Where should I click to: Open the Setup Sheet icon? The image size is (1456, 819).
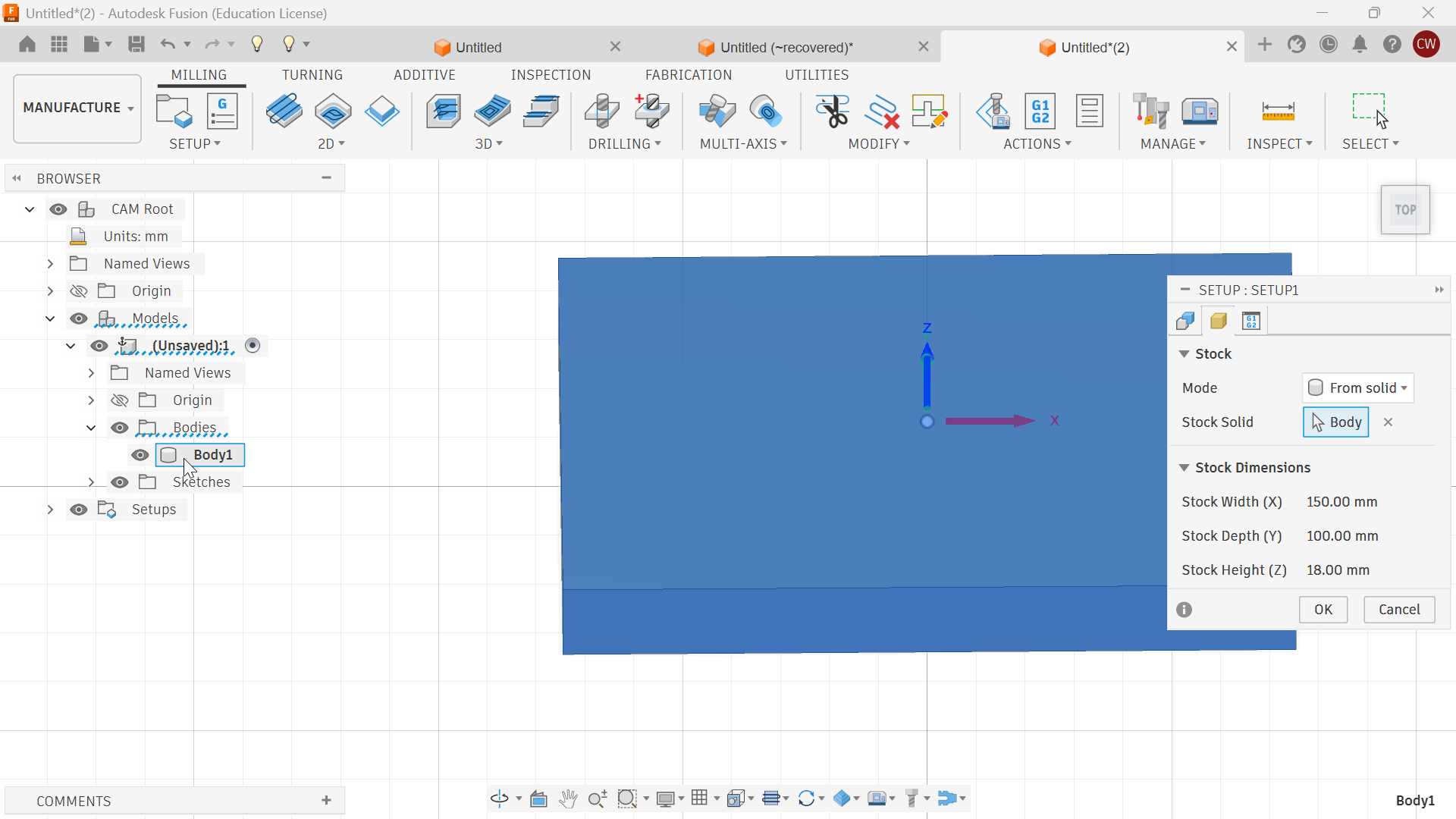1090,111
